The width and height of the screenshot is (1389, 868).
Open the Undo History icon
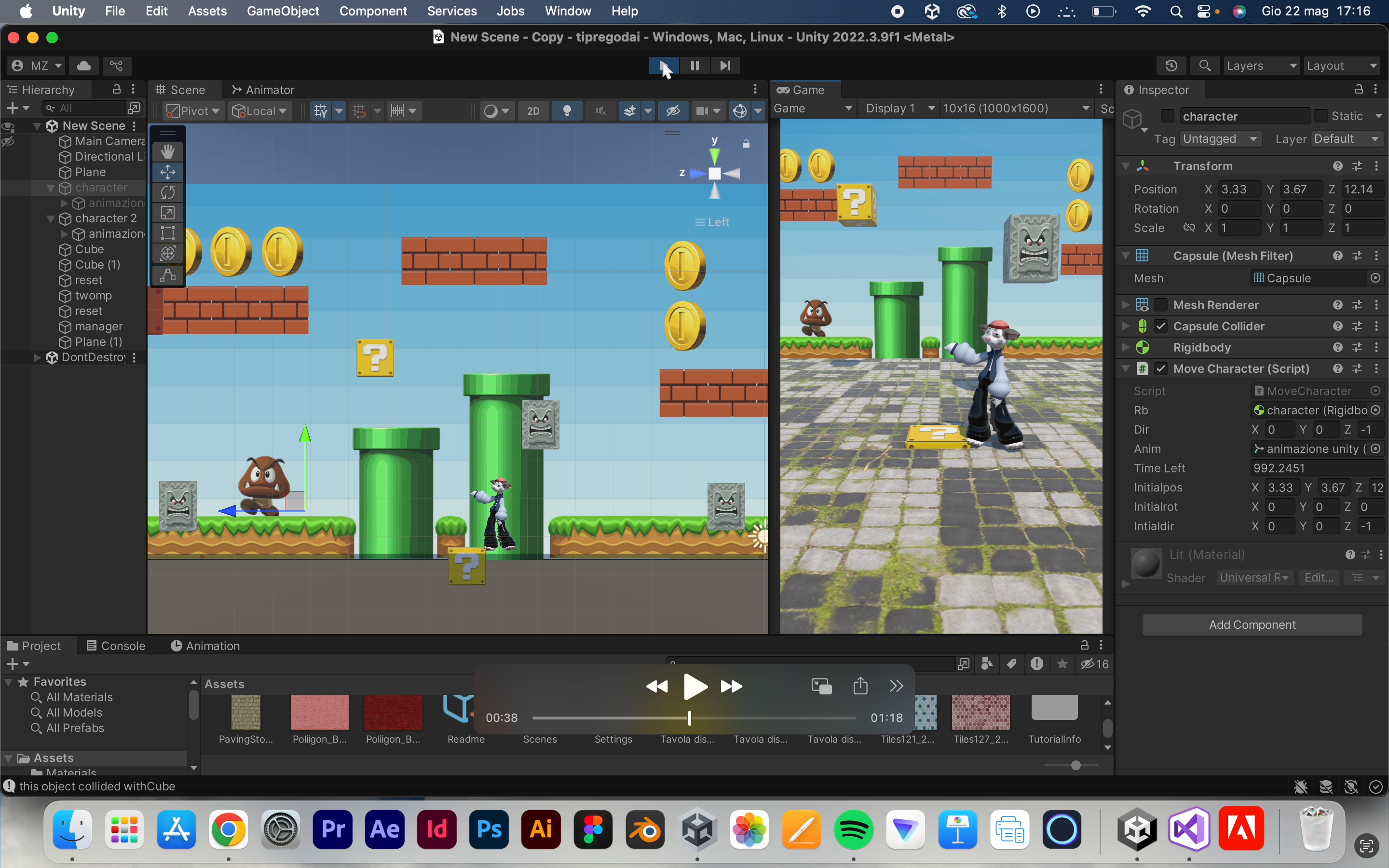coord(1171,66)
